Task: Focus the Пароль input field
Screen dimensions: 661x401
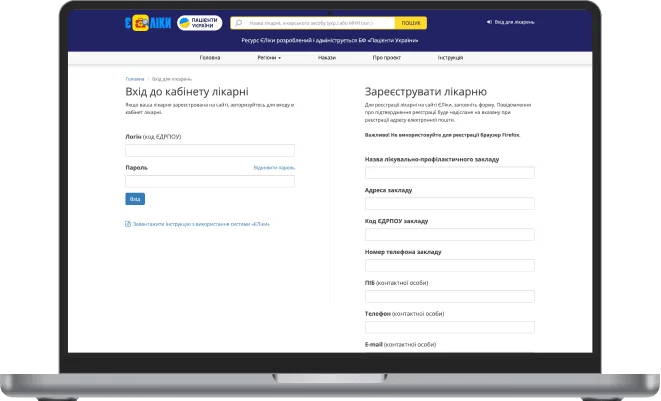Action: click(x=210, y=182)
